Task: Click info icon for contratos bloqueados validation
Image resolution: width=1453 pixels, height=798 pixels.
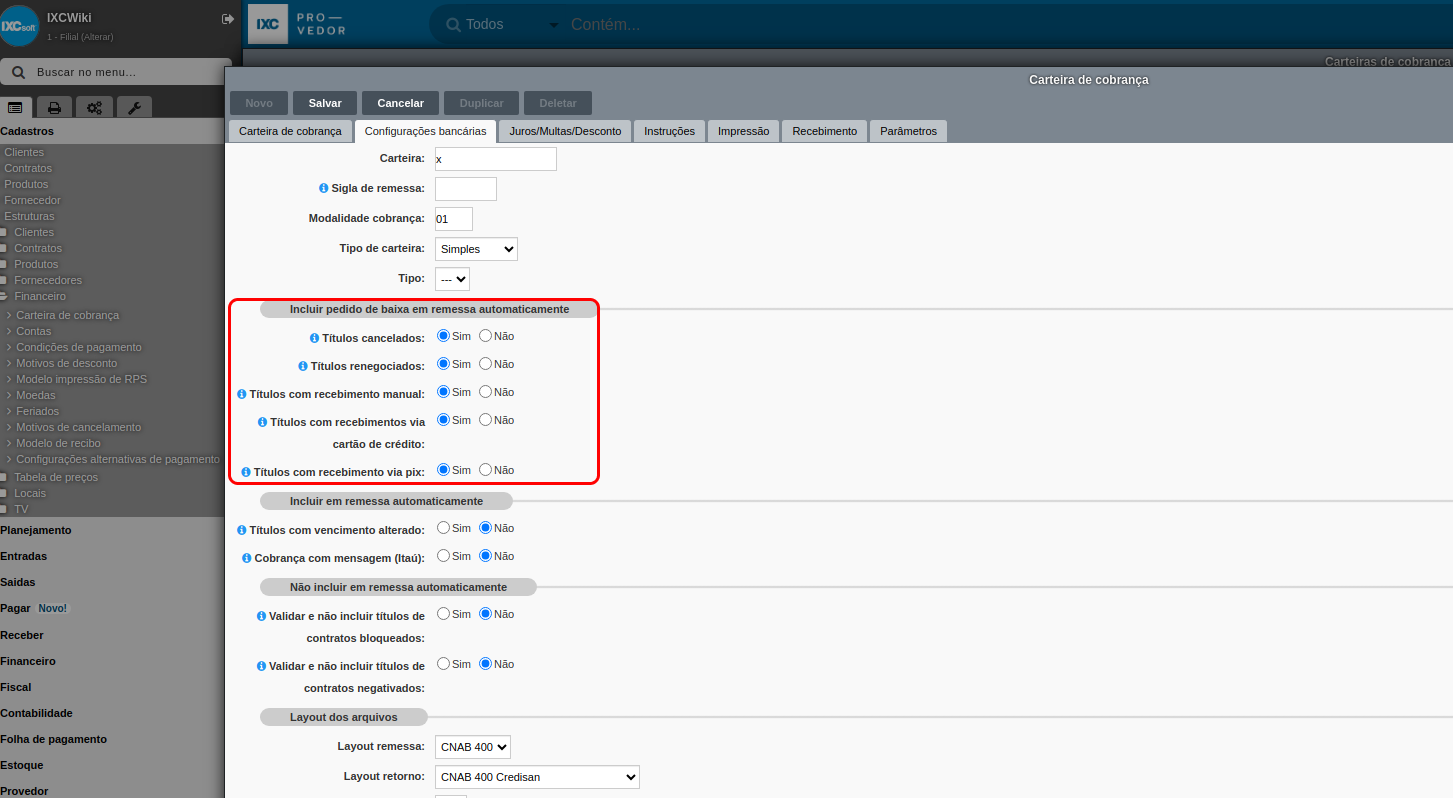Action: tap(261, 616)
